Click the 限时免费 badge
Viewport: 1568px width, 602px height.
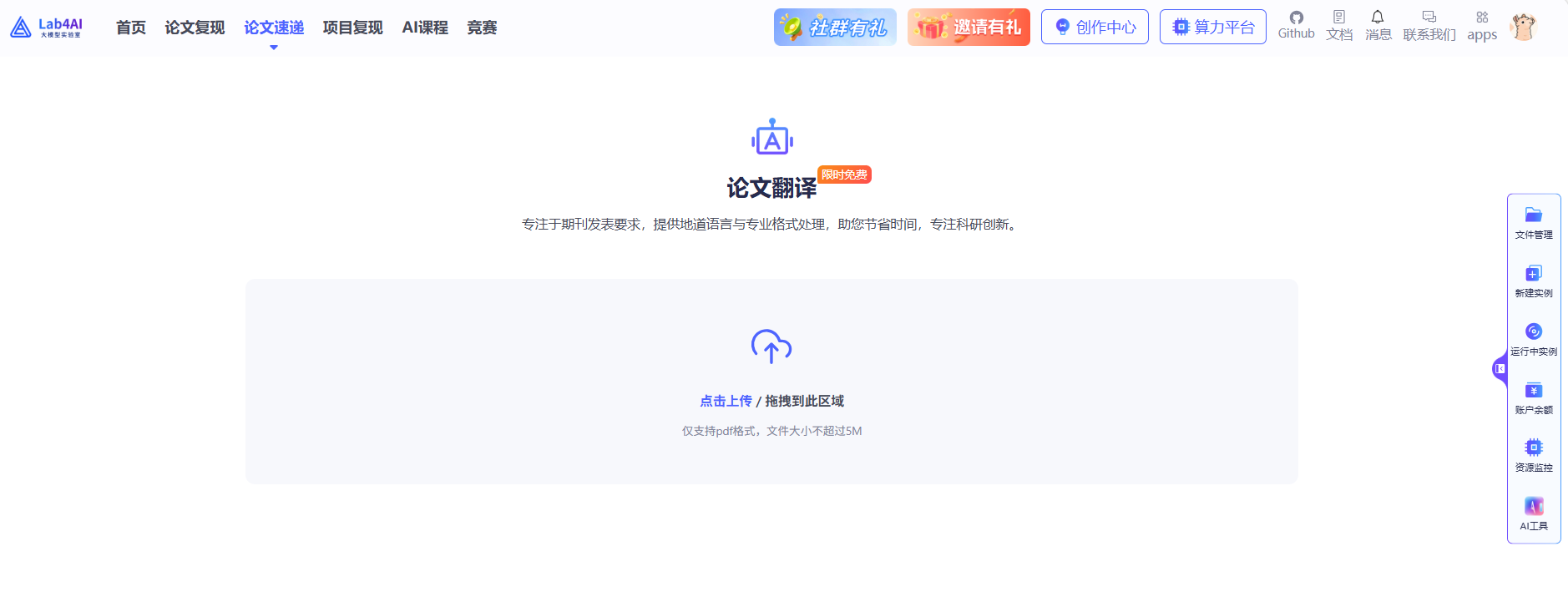click(x=844, y=175)
